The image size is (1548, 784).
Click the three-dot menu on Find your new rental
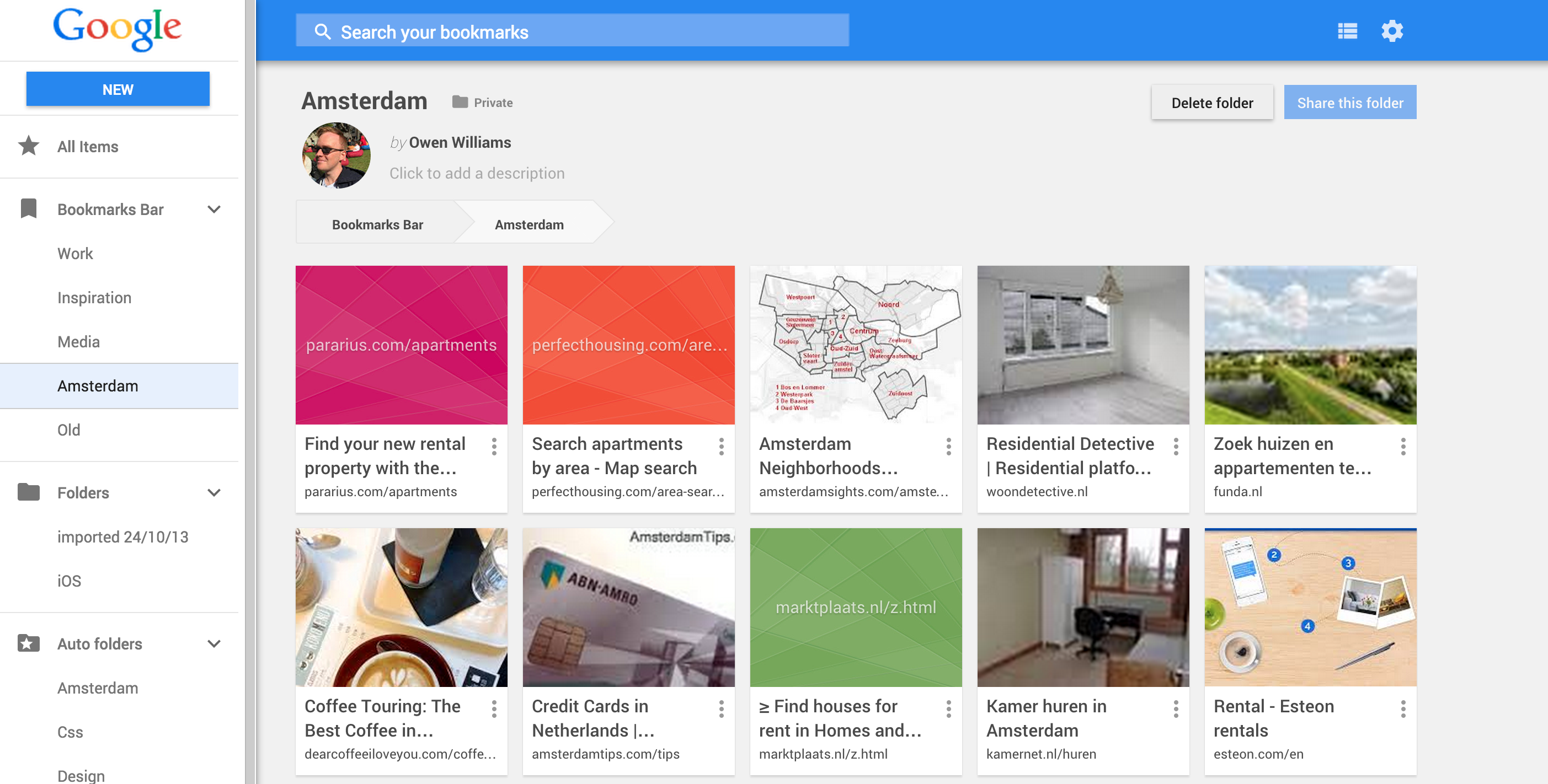point(494,447)
